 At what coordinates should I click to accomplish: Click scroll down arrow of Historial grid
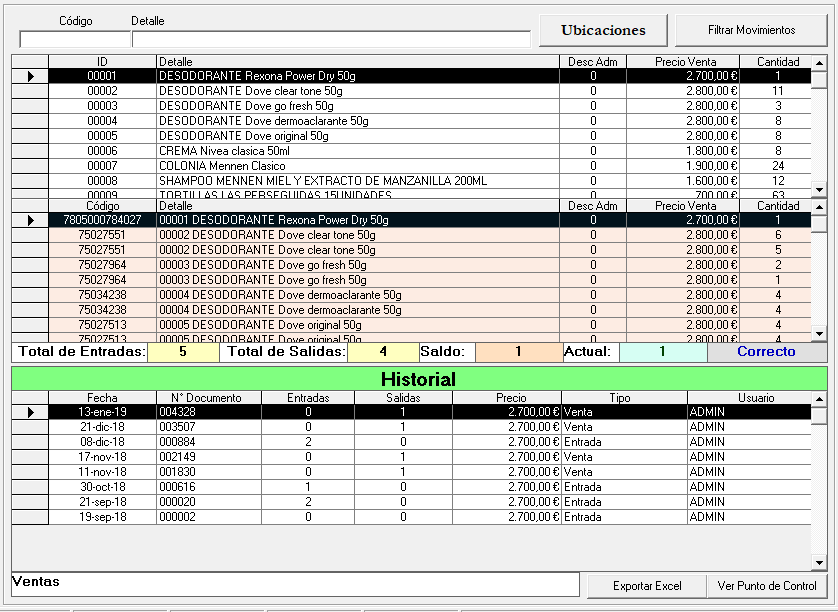pos(819,562)
